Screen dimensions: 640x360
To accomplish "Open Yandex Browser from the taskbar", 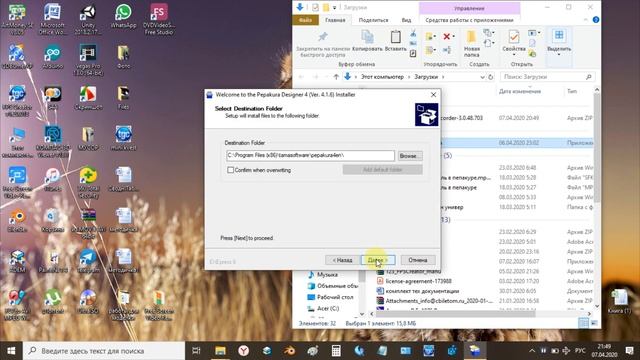I will 244,351.
